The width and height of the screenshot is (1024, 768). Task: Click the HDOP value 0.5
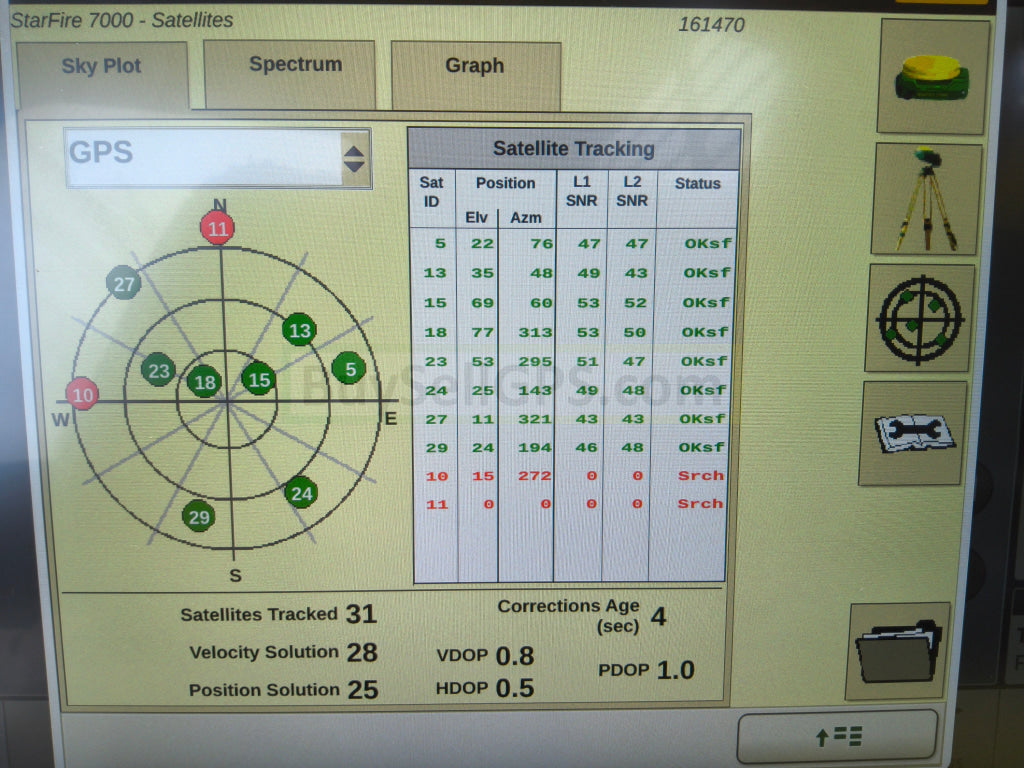pyautogui.click(x=515, y=688)
